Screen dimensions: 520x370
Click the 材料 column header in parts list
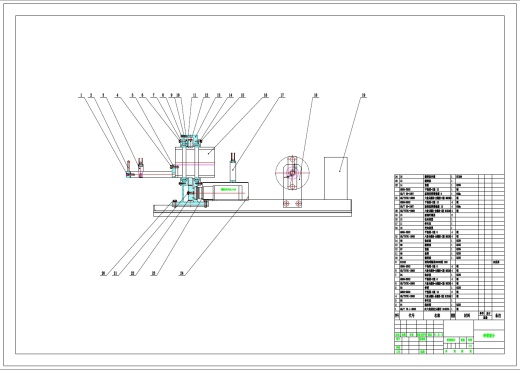click(x=467, y=315)
